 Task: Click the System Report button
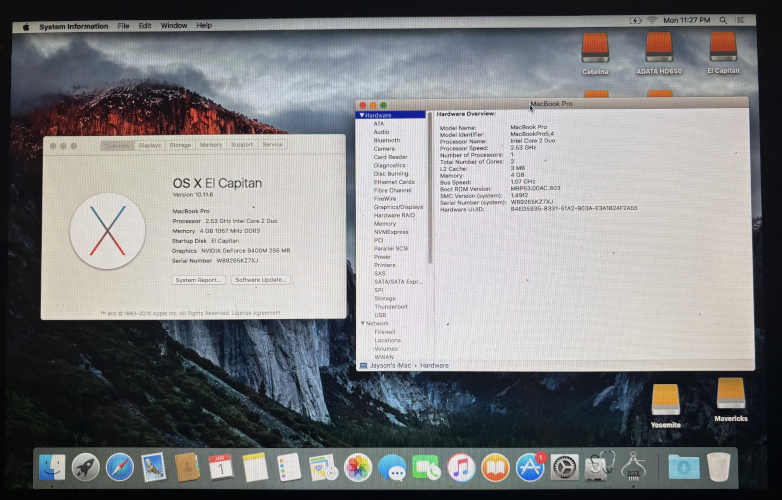(x=199, y=280)
